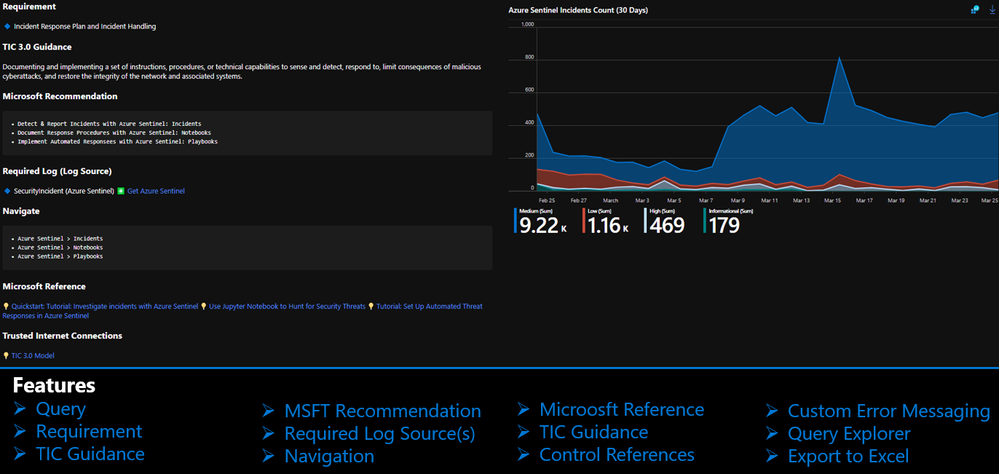The image size is (999, 474).
Task: Click the Requirement heading
Action: click(29, 6)
